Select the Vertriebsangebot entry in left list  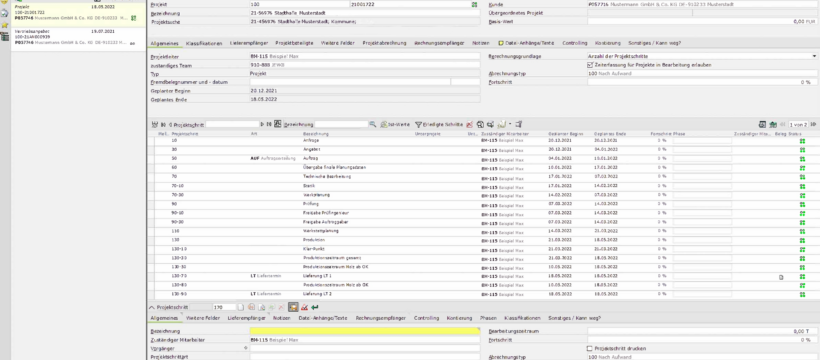point(77,37)
